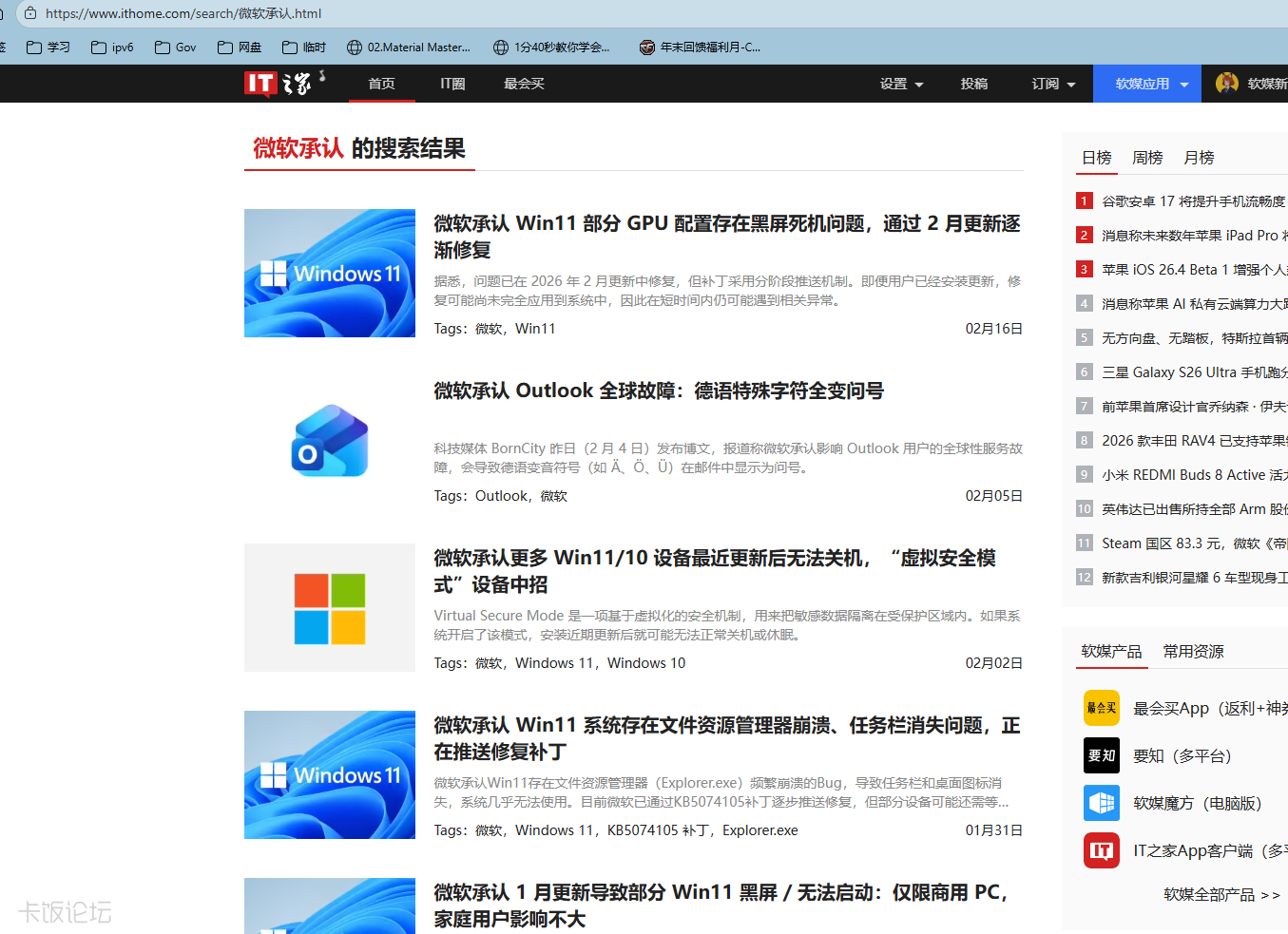This screenshot has height=934, width=1288.
Task: Click the site info lock icon in address bar
Action: click(x=30, y=13)
